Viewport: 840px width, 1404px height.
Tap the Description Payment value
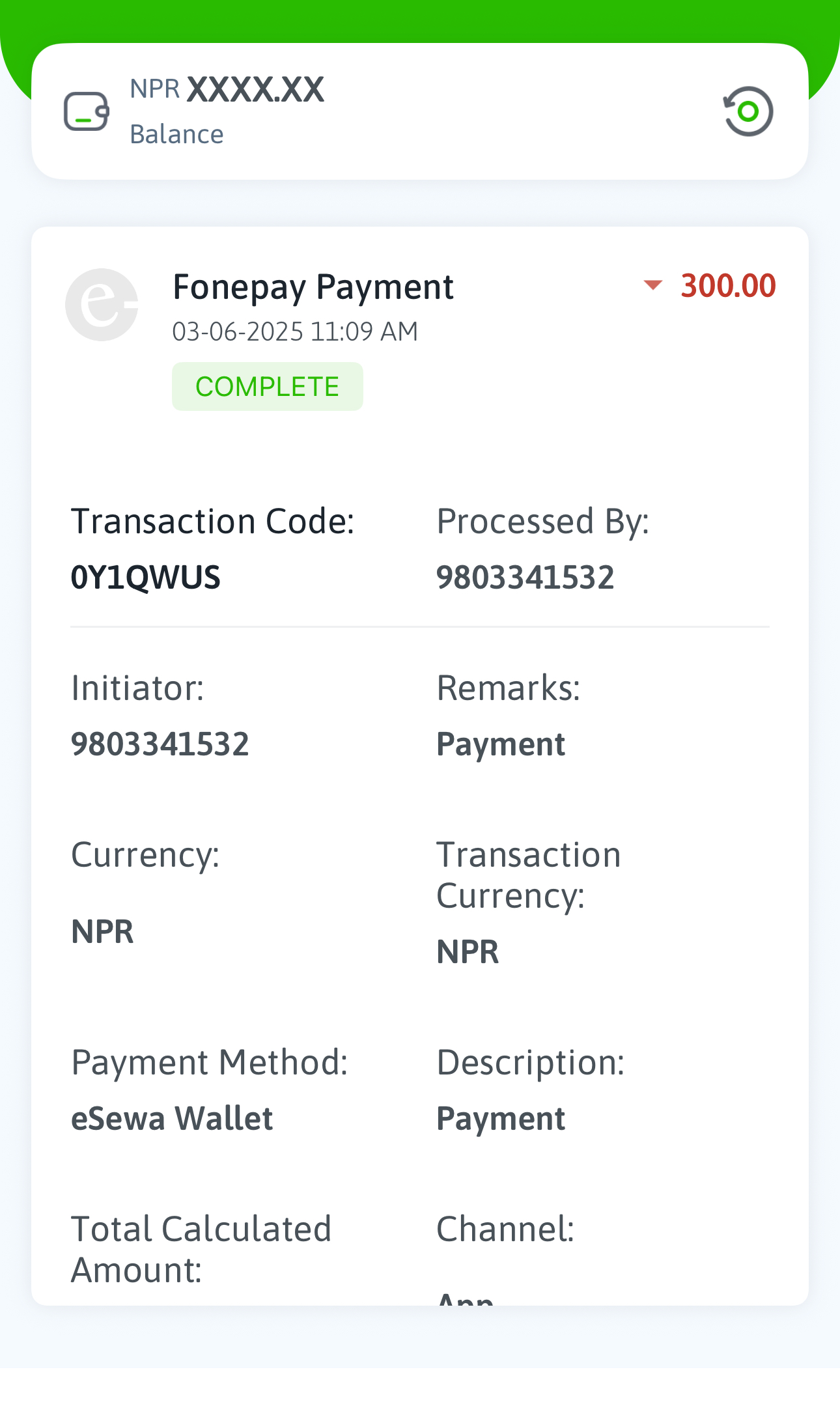click(500, 1119)
